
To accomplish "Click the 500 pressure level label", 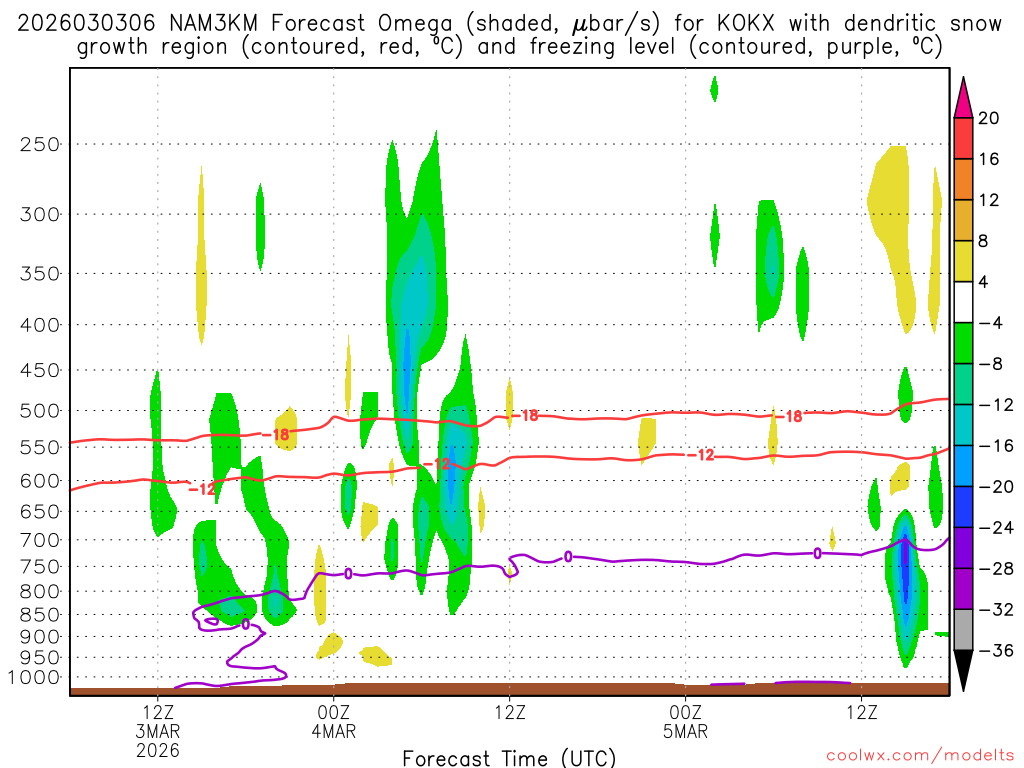I will (40, 411).
